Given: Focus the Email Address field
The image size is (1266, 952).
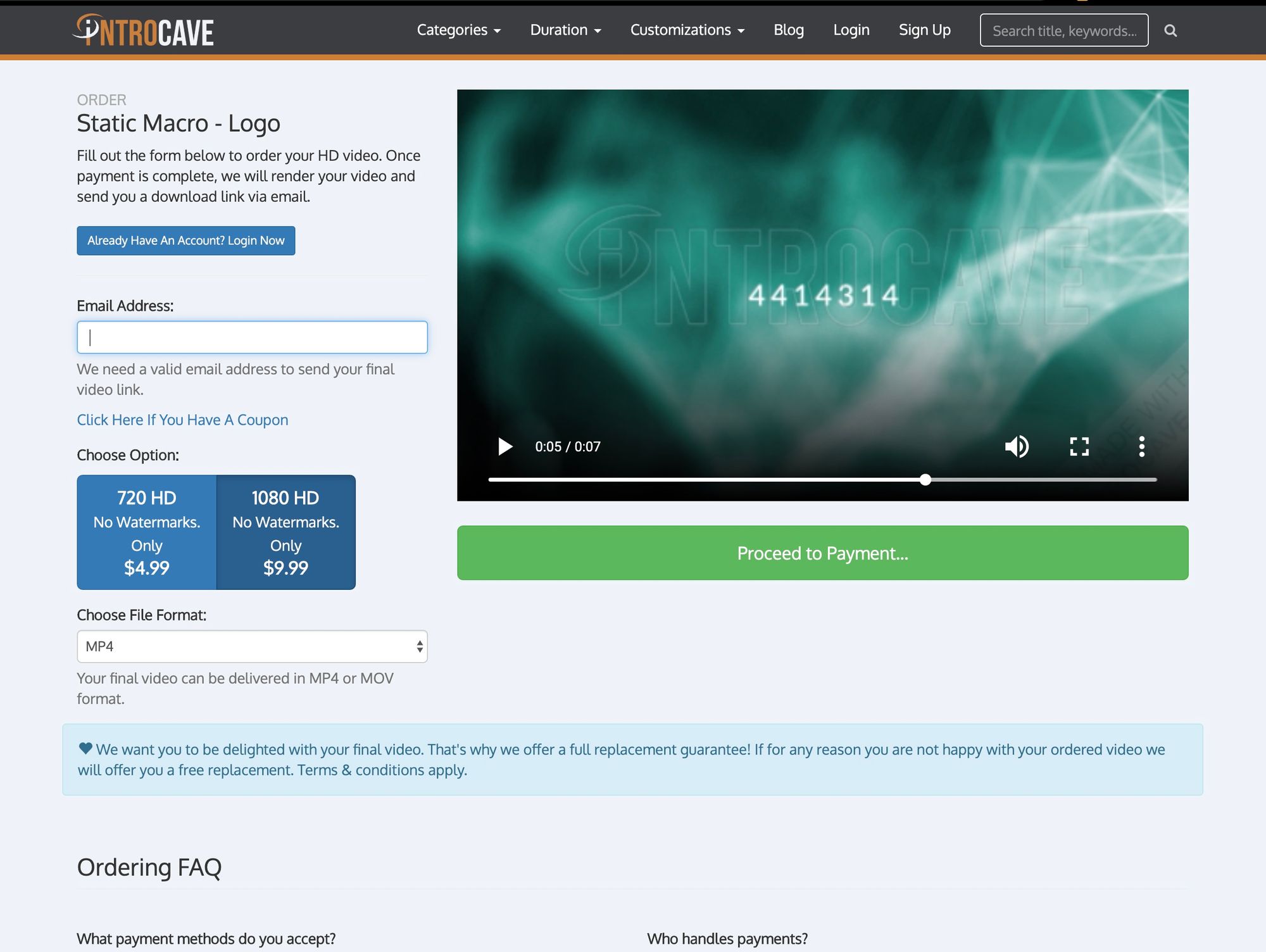Looking at the screenshot, I should tap(252, 337).
